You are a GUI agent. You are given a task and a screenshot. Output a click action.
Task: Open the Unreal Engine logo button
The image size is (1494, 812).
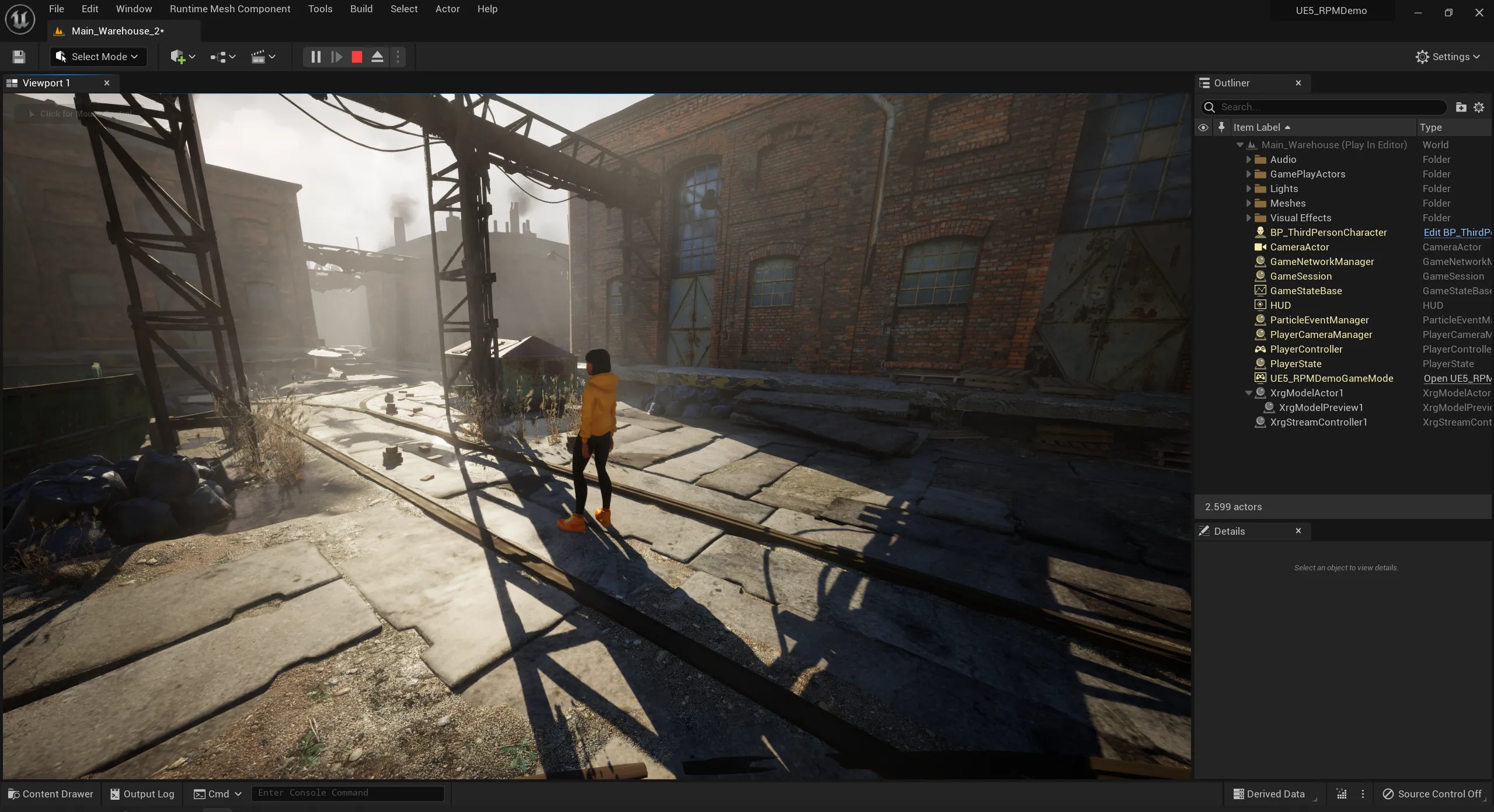(x=20, y=19)
